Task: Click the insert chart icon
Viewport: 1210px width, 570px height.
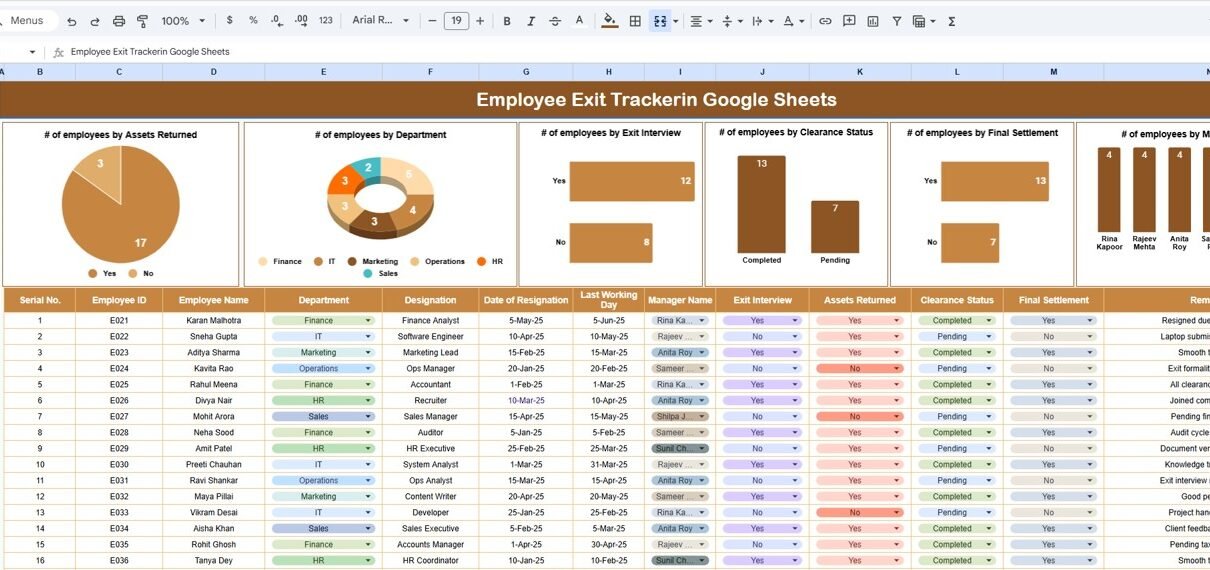Action: click(873, 21)
